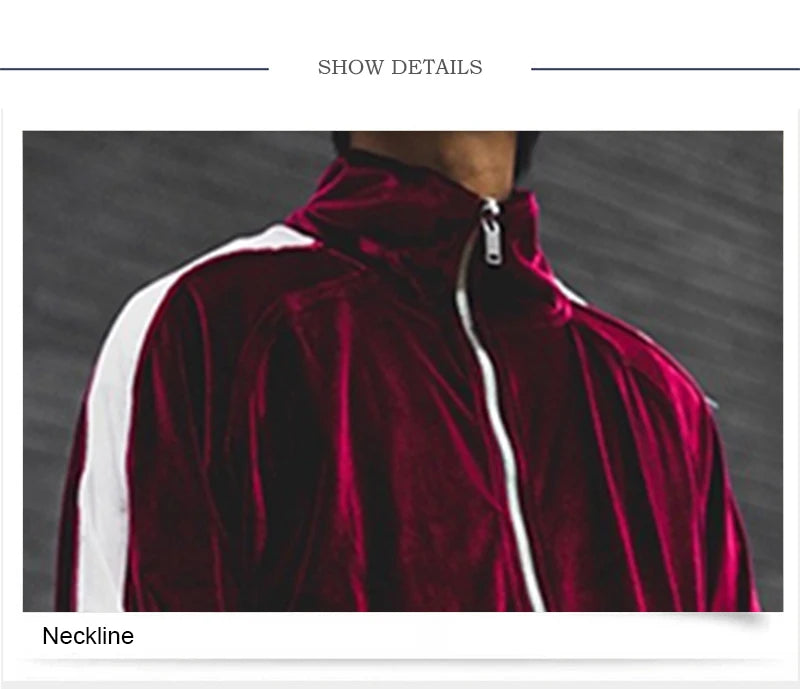The width and height of the screenshot is (800, 689).
Task: Click the word DETAILS in the heading
Action: [437, 67]
